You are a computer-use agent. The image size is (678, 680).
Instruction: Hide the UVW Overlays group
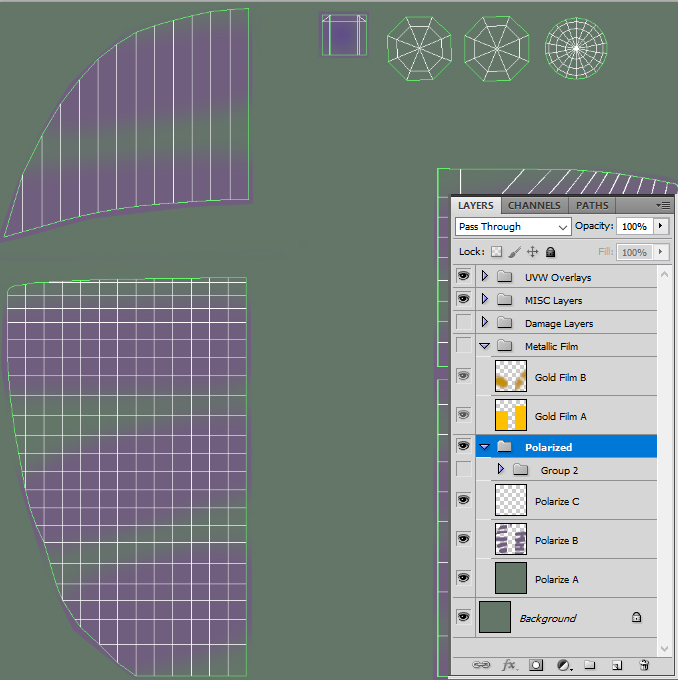463,276
